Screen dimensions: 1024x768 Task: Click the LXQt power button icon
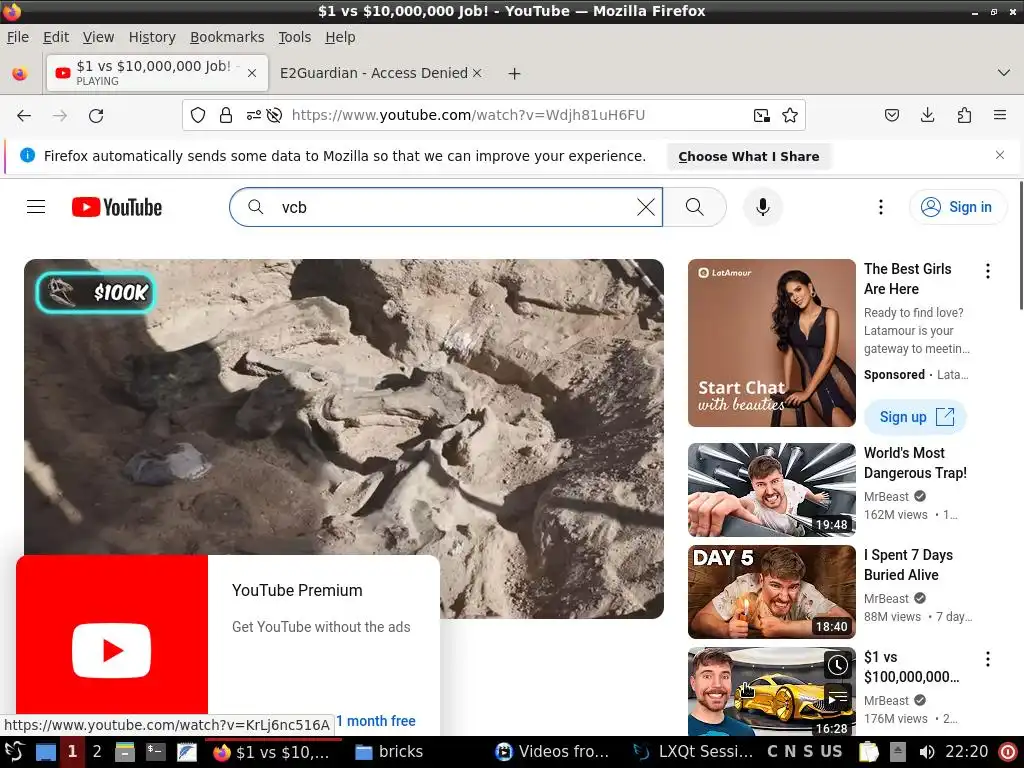[1008, 752]
